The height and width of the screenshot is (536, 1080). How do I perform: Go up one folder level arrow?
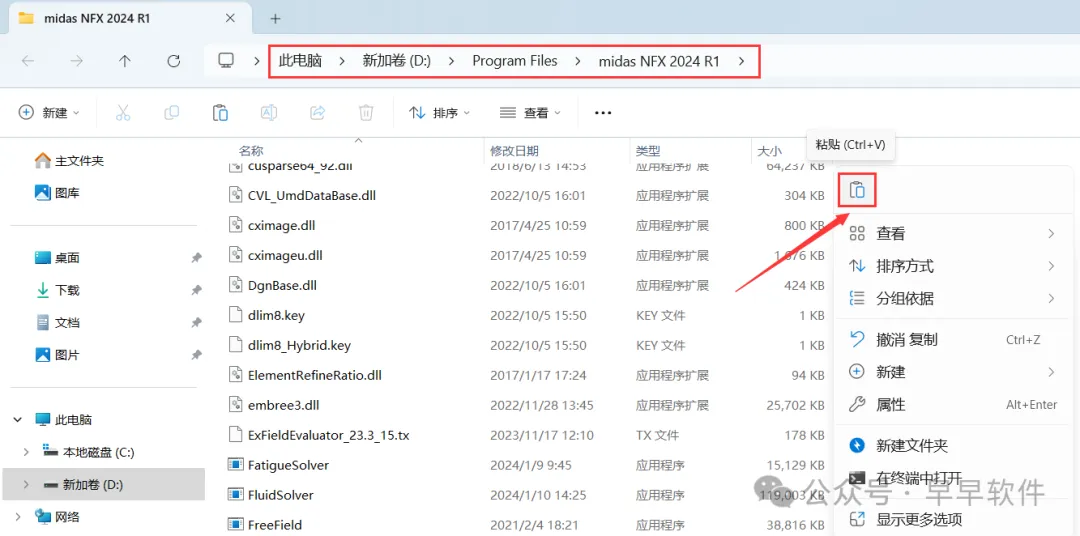pyautogui.click(x=125, y=61)
